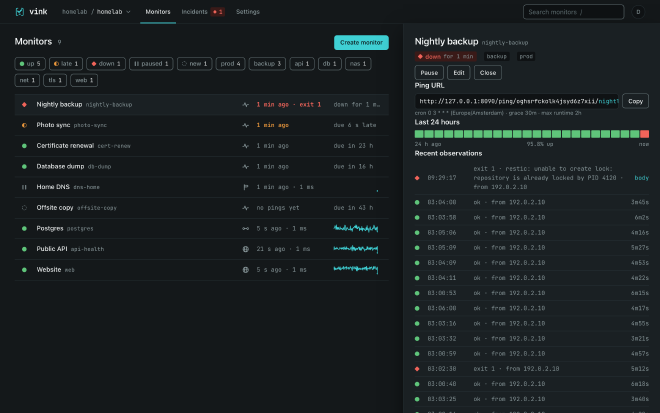This screenshot has width=660, height=413.
Task: Click the red last block in 24-hour bar
Action: [644, 134]
